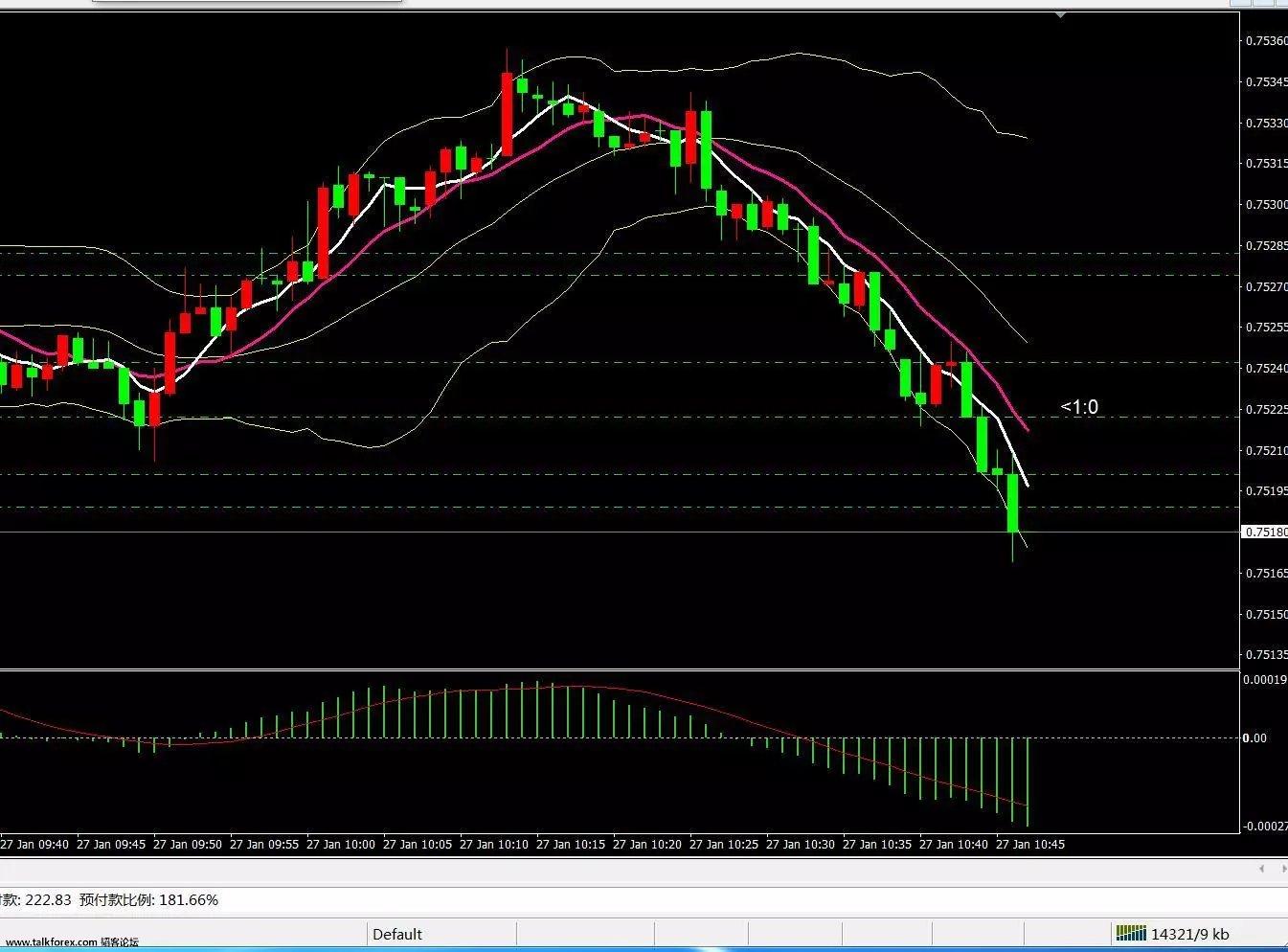Image resolution: width=1288 pixels, height=952 pixels.
Task: Click price scale label 0.75135
Action: click(1266, 656)
